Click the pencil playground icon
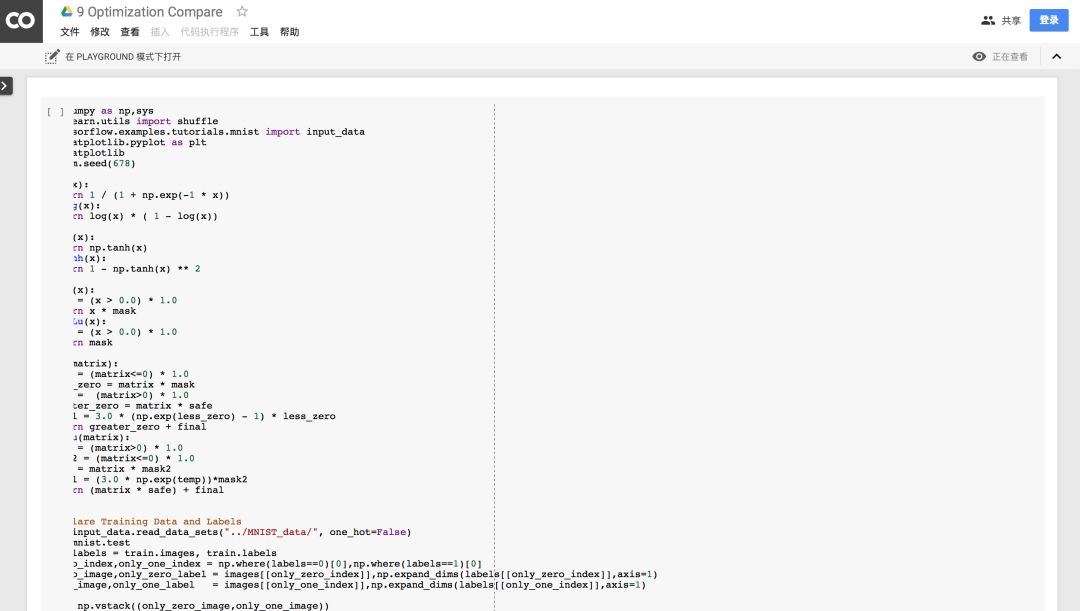The height and width of the screenshot is (611, 1080). click(52, 56)
